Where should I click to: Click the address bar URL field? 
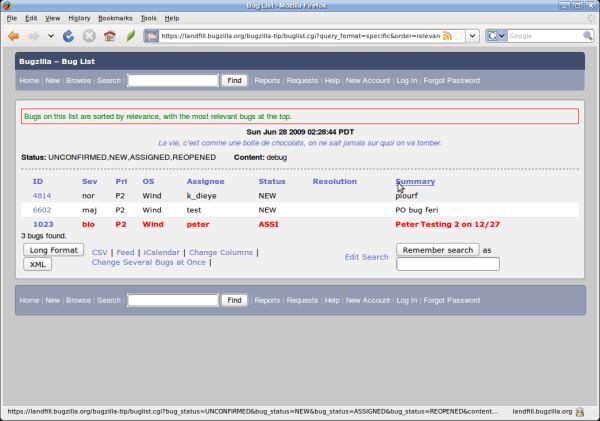300,36
